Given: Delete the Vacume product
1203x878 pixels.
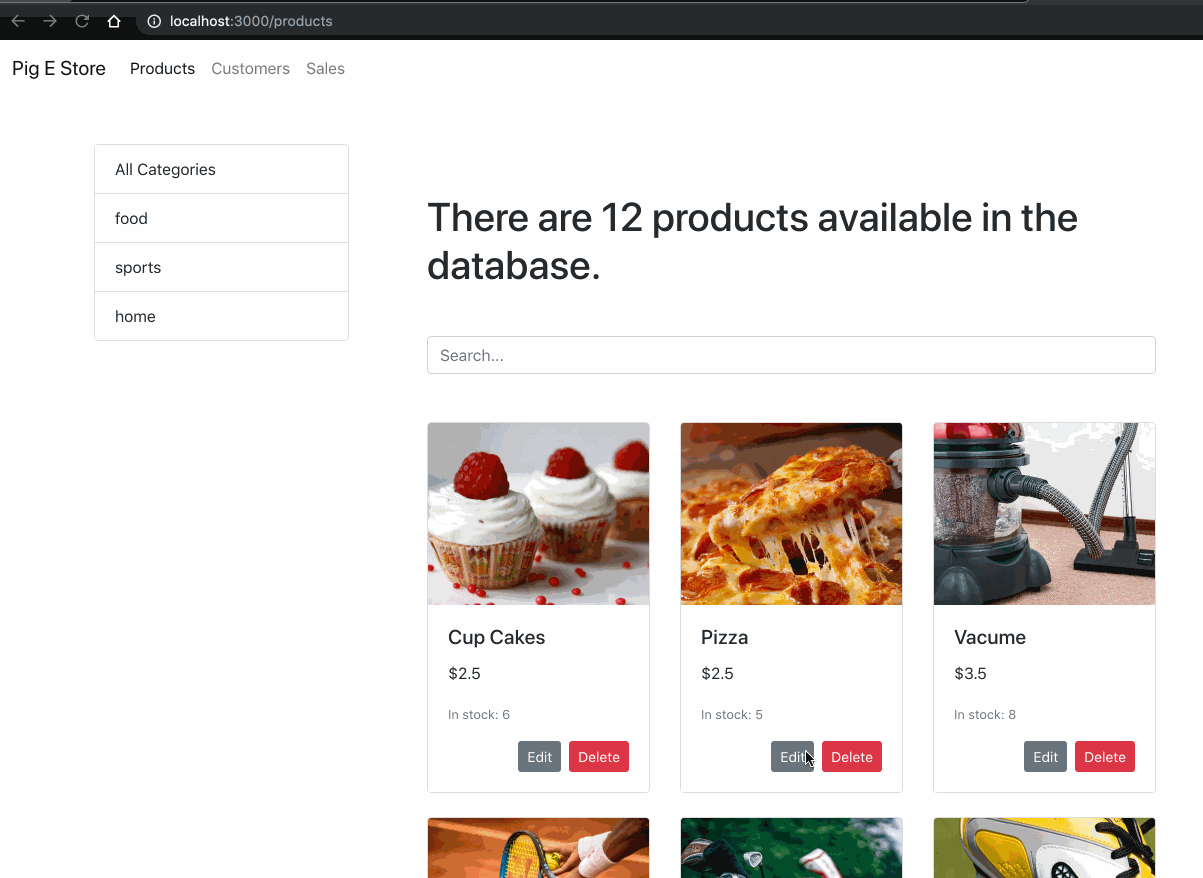Looking at the screenshot, I should click(1105, 757).
